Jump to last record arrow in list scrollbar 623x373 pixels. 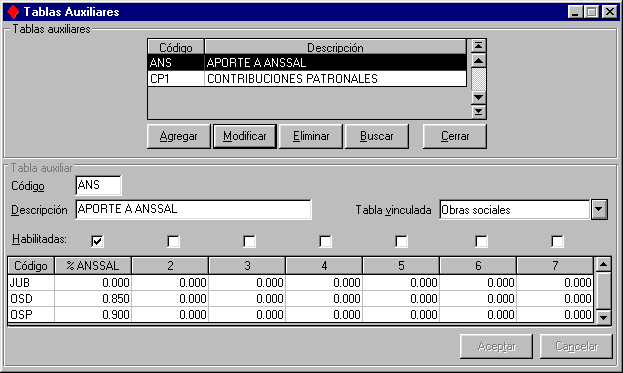tap(478, 112)
